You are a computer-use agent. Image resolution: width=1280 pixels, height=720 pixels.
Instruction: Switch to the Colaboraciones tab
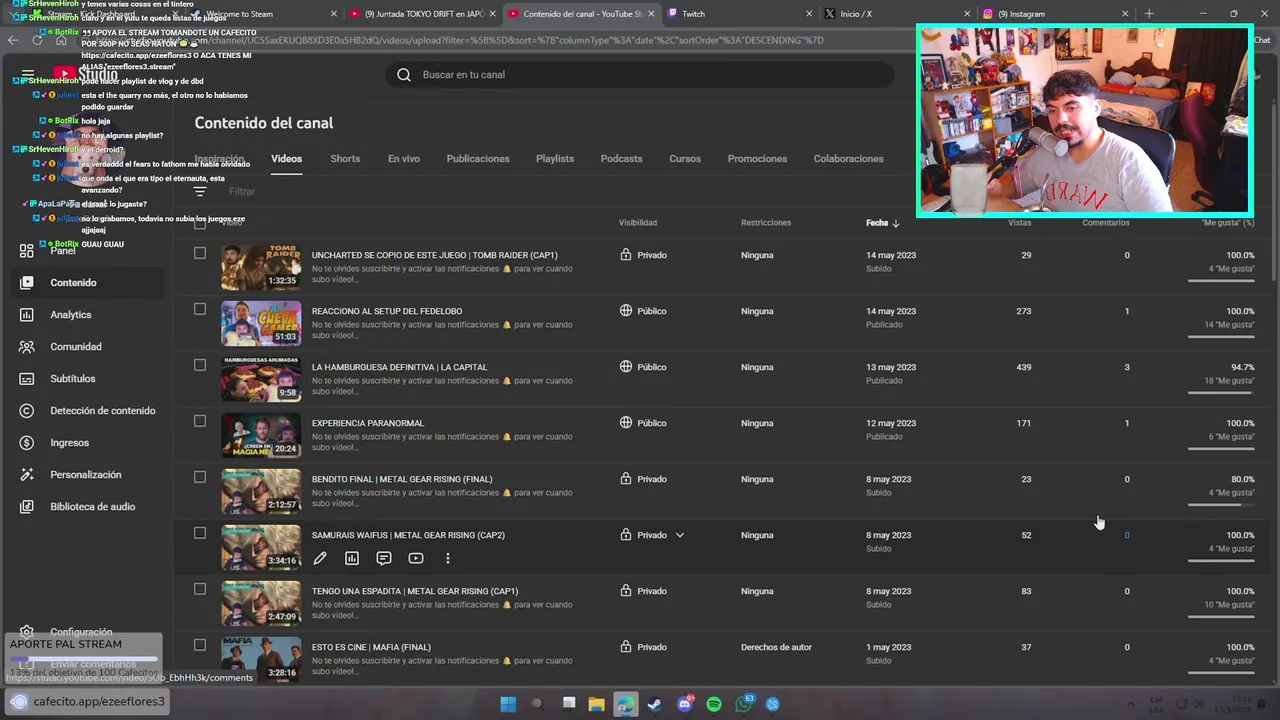click(848, 159)
